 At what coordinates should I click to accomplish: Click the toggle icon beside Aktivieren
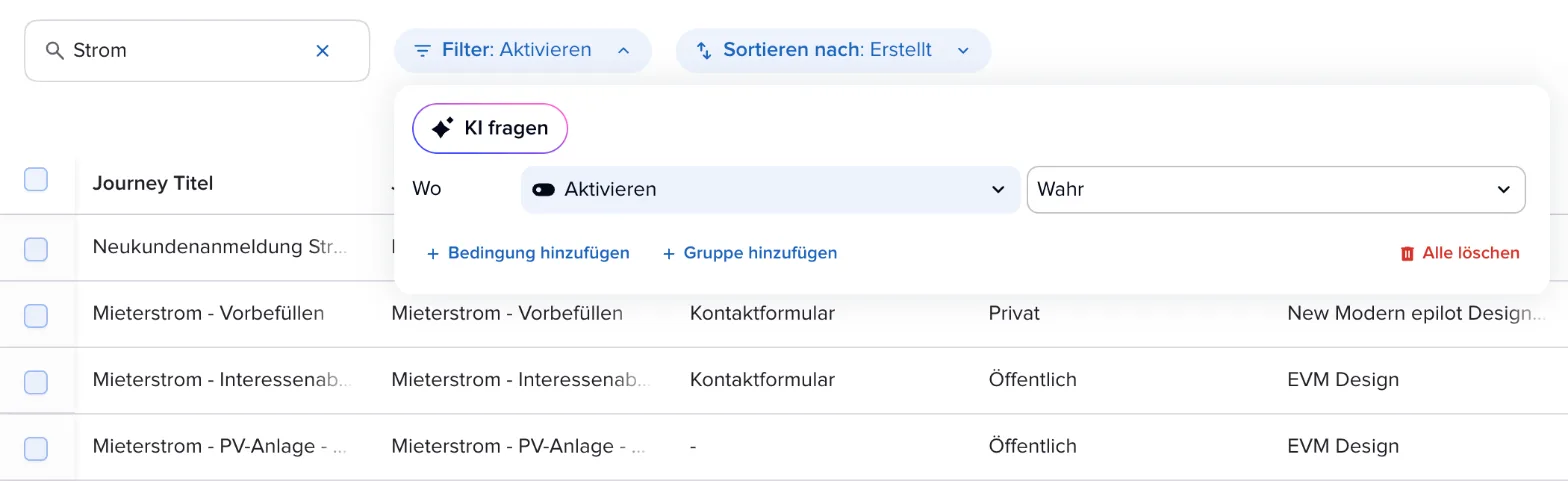tap(544, 189)
